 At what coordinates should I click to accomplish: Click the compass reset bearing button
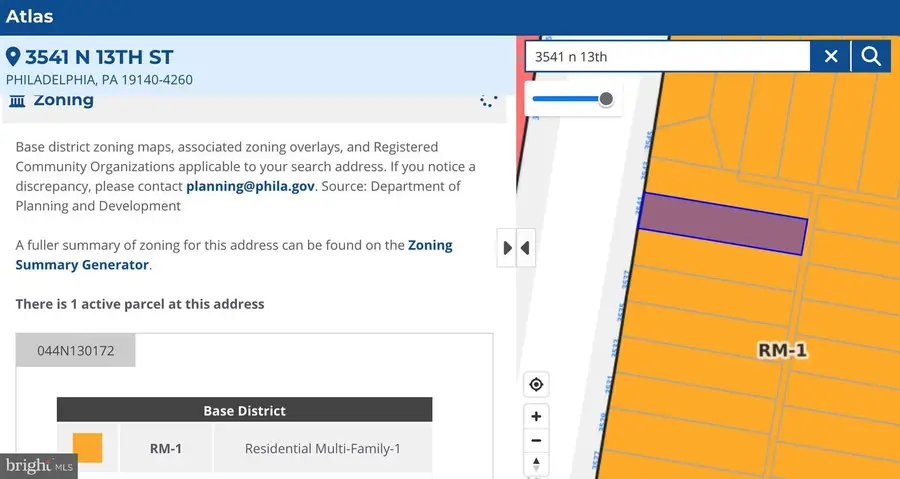(x=536, y=464)
